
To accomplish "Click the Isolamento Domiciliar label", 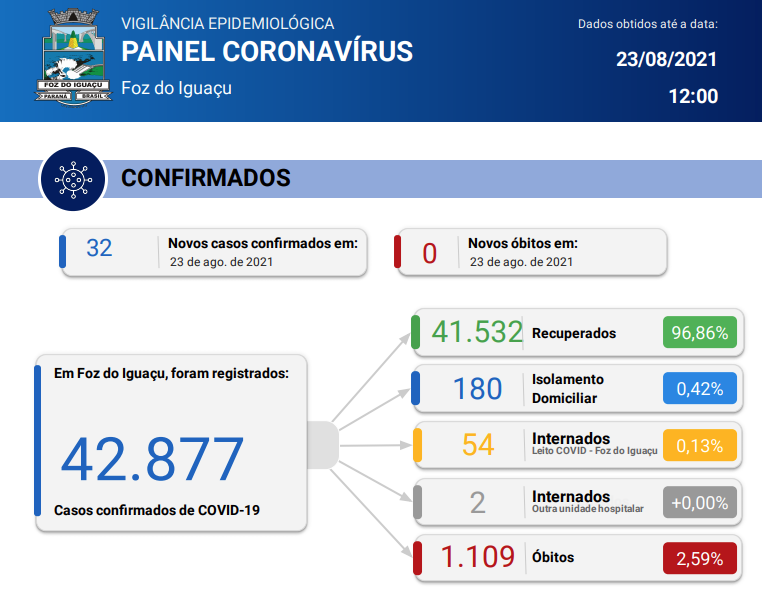I will pyautogui.click(x=568, y=389).
